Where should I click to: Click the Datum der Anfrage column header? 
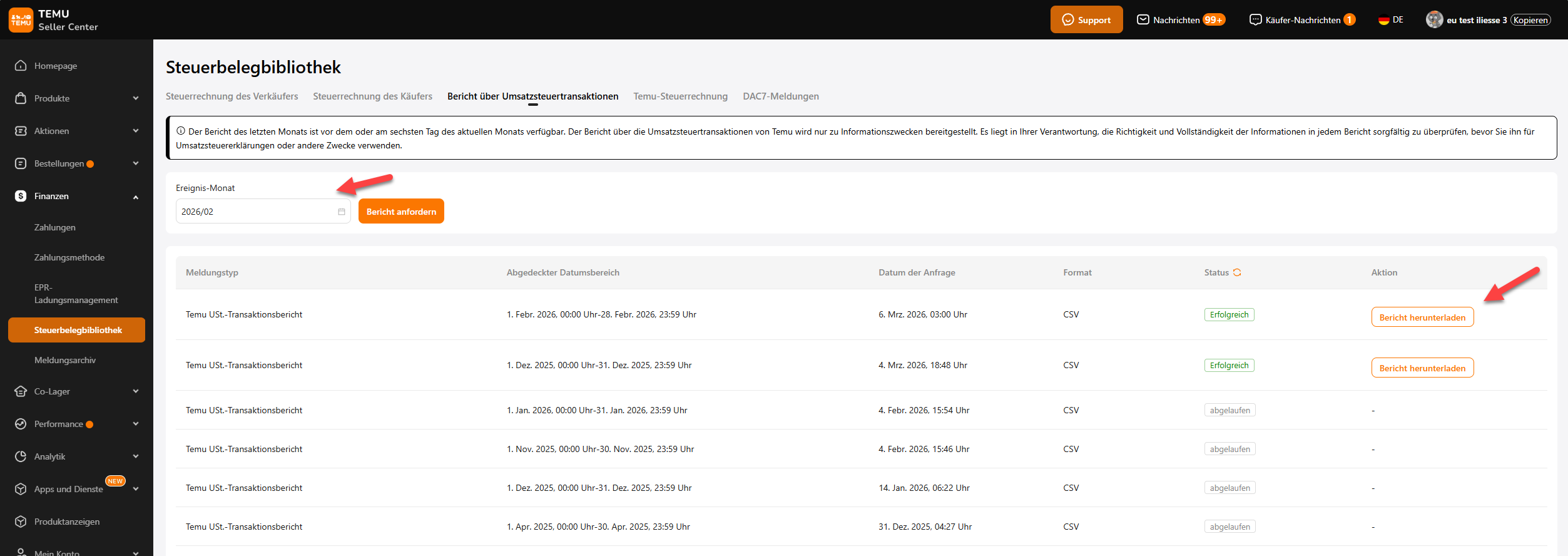click(917, 272)
